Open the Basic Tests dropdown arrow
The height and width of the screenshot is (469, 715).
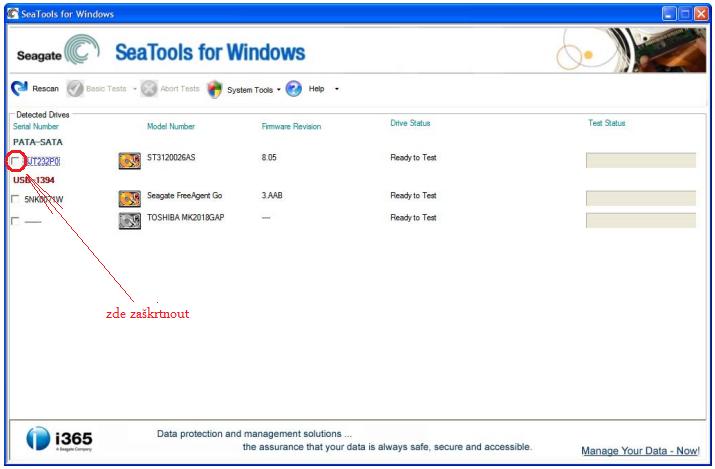point(135,89)
